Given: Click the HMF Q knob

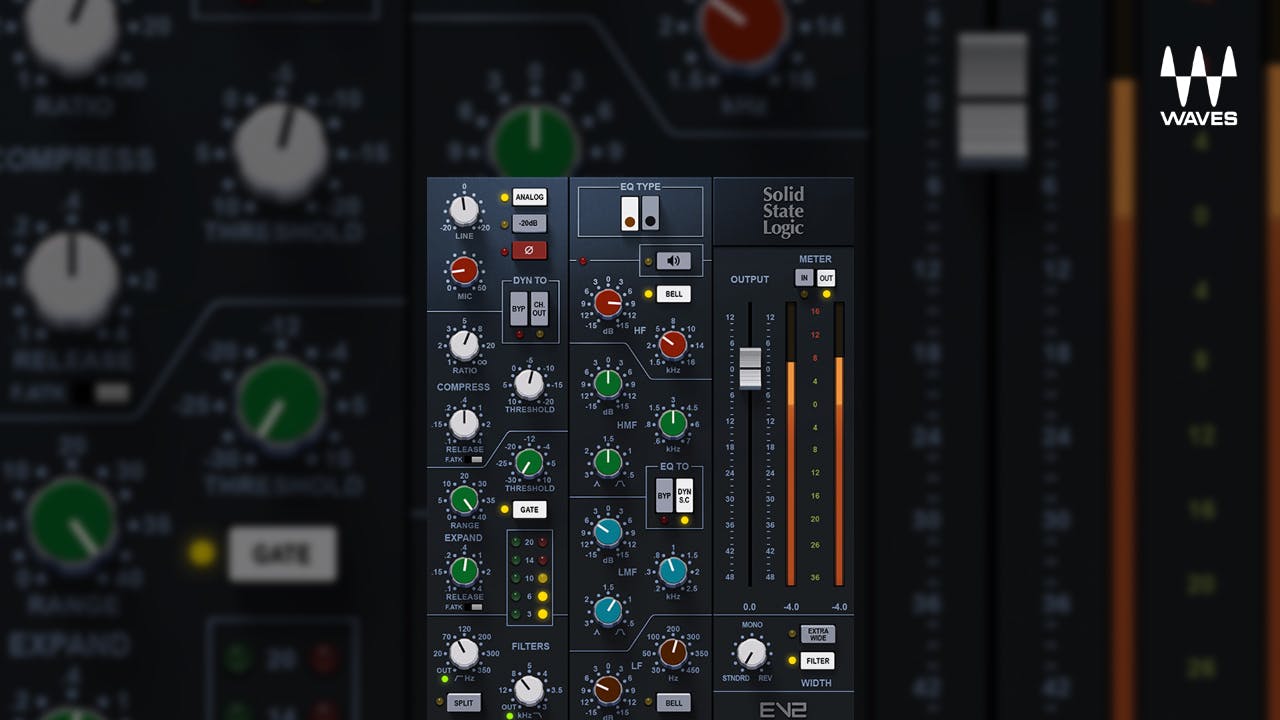Looking at the screenshot, I should 608,462.
